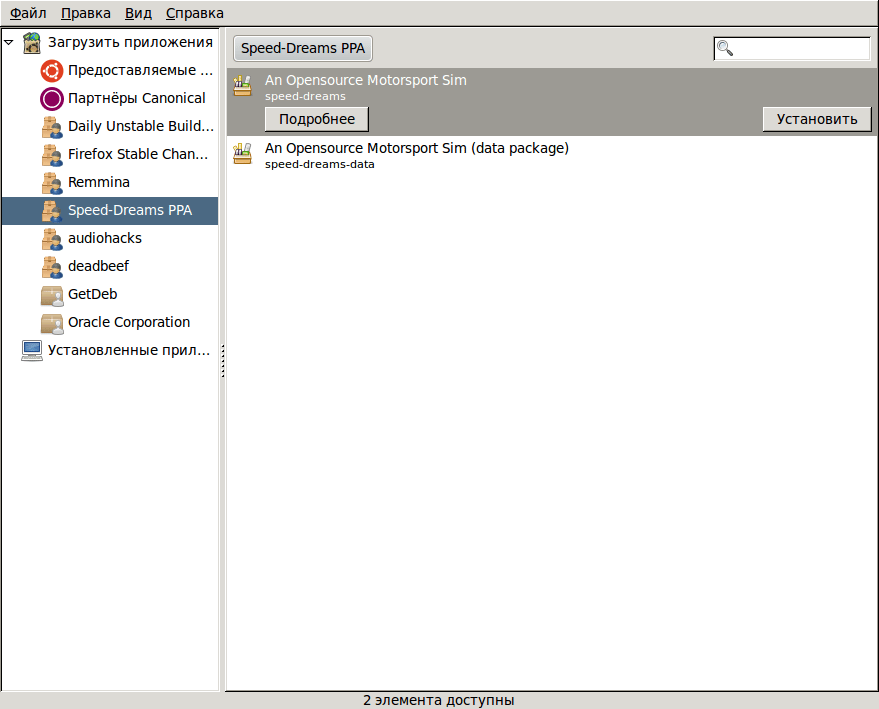Open the Справка menu
Viewport: 879px width, 709px height.
[x=195, y=13]
